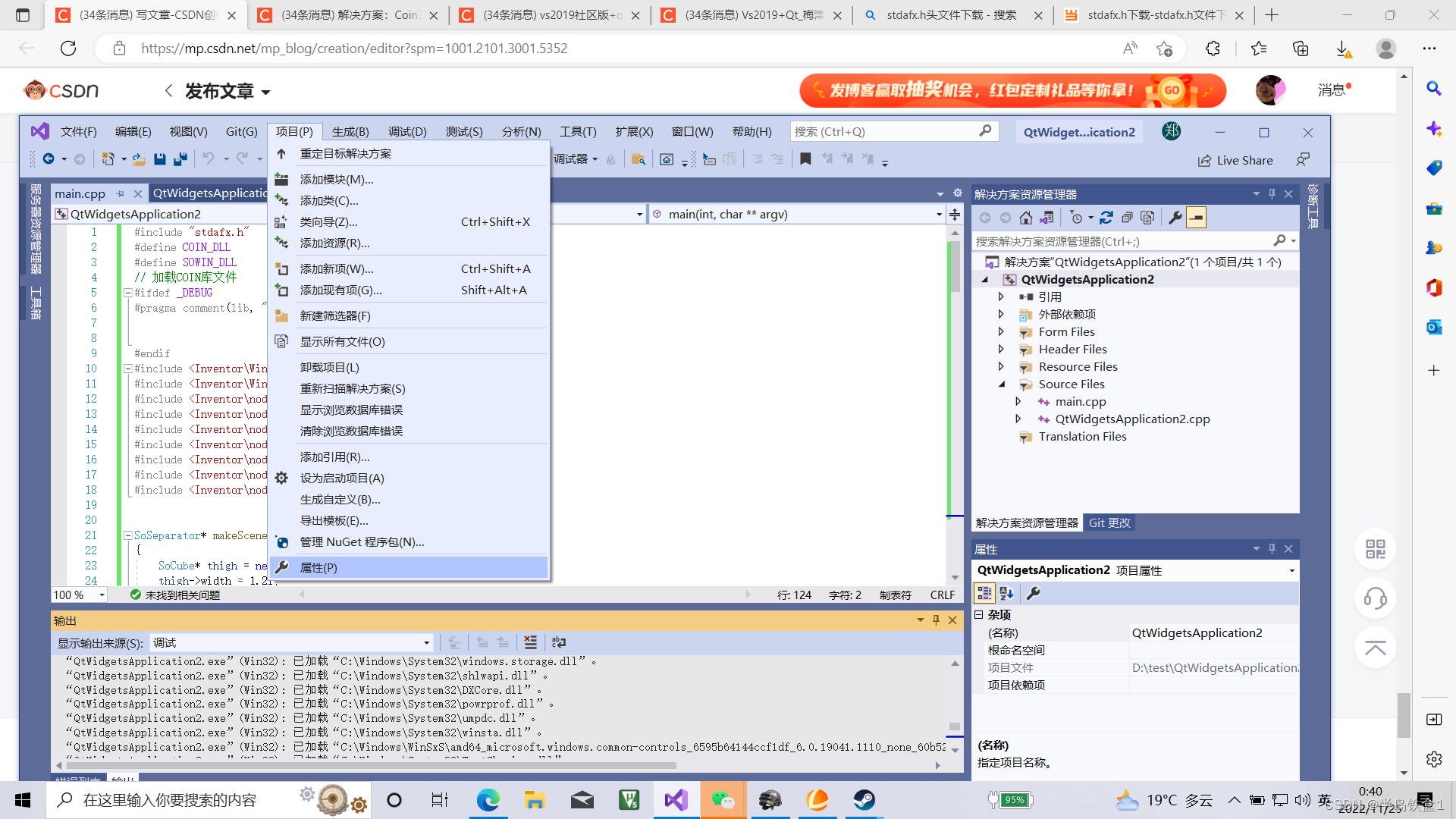
Task: Set zoom level in the 100% editor combo box
Action: tap(76, 595)
